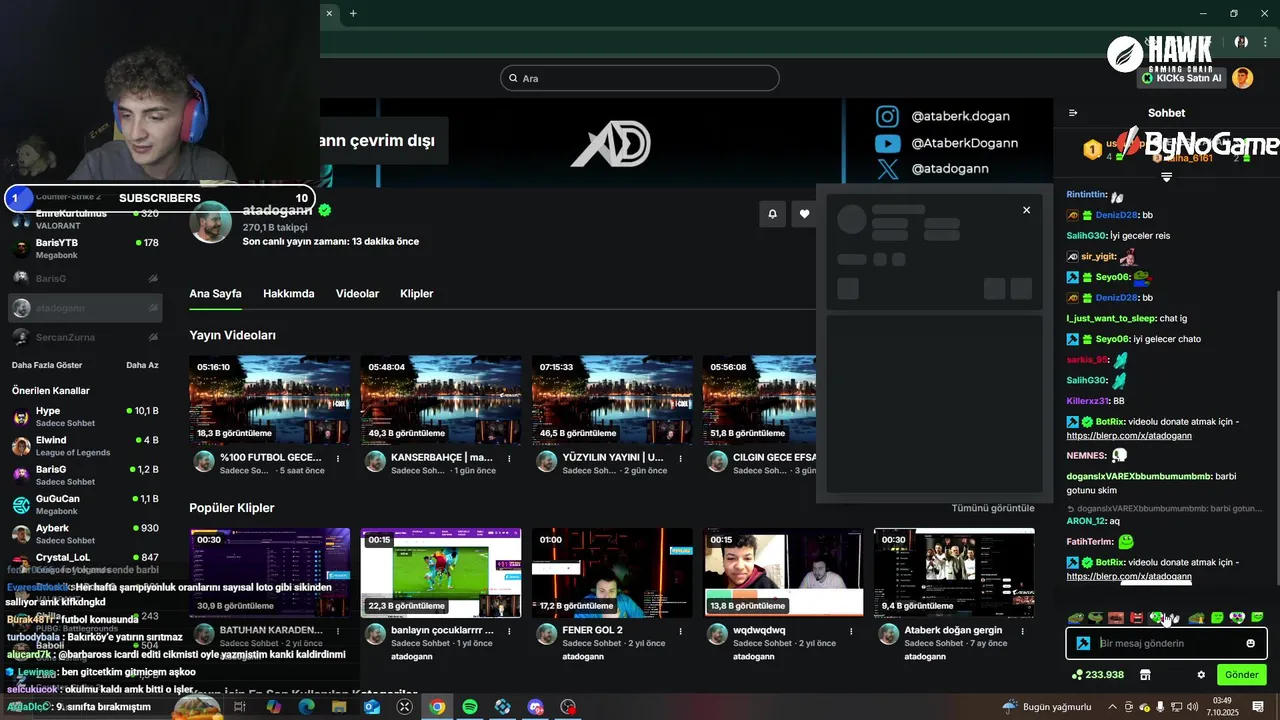The image size is (1280, 720).
Task: Insert the koala with purple eyes emote
Action: [1237, 618]
